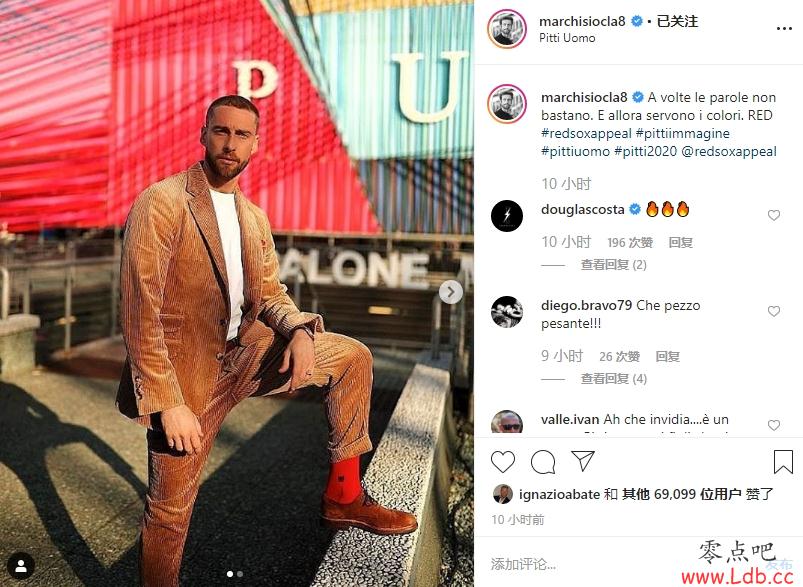This screenshot has width=803, height=587.
Task: Expand the 4 replies under diego.bravo79
Action: pyautogui.click(x=614, y=379)
